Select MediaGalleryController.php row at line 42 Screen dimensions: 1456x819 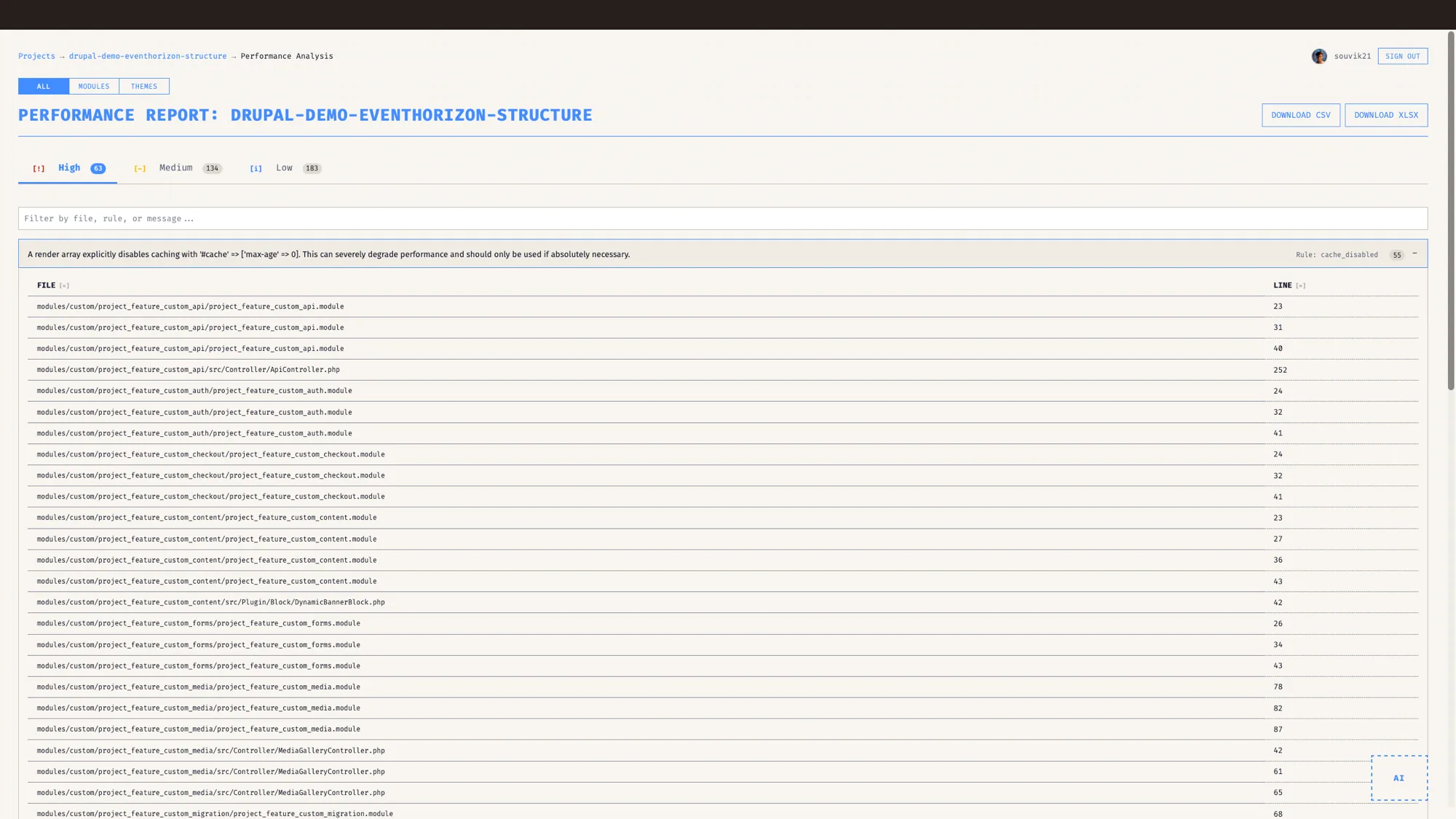tap(723, 751)
